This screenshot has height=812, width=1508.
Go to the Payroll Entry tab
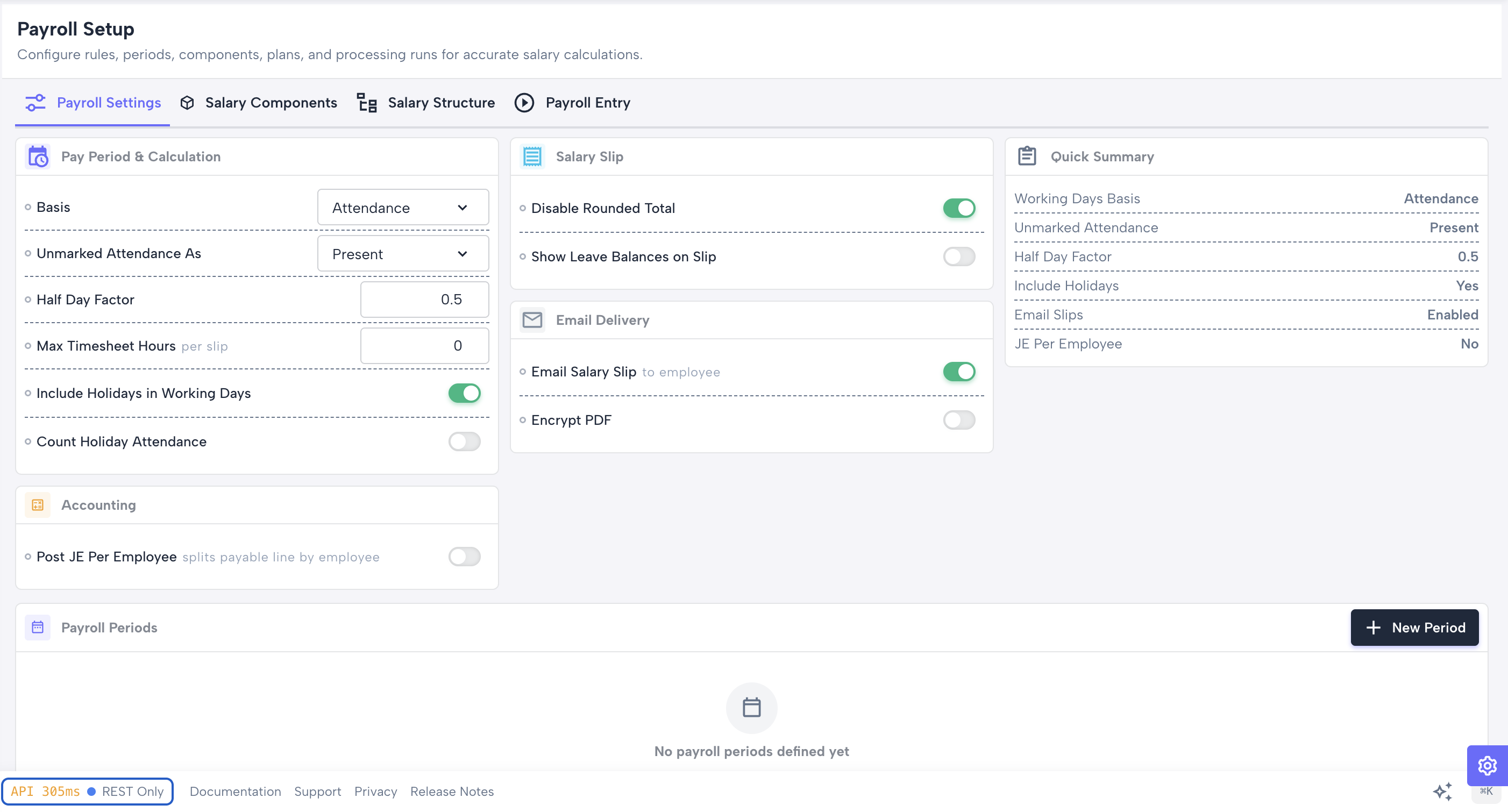572,103
